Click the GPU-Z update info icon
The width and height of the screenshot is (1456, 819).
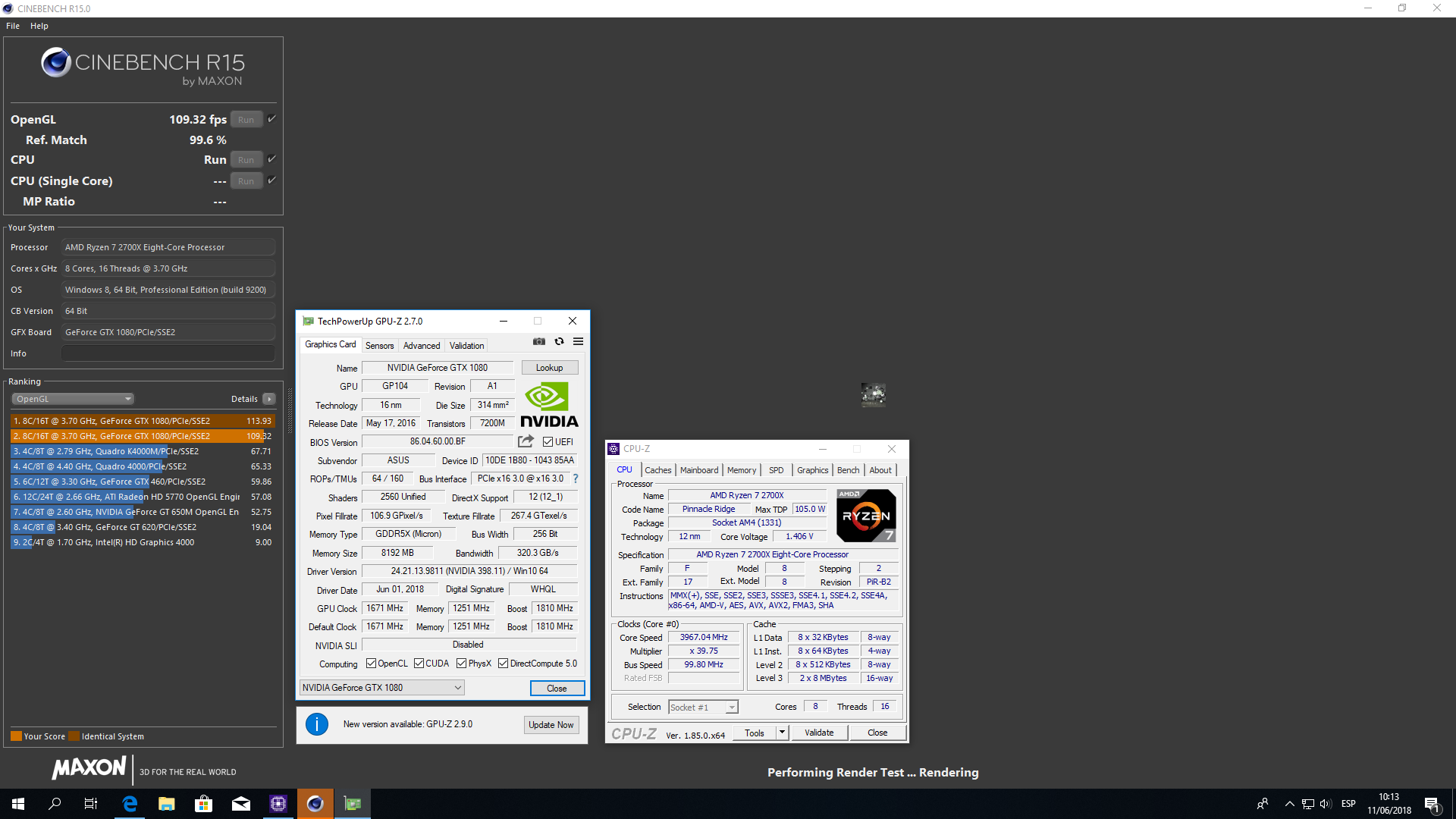tap(317, 724)
